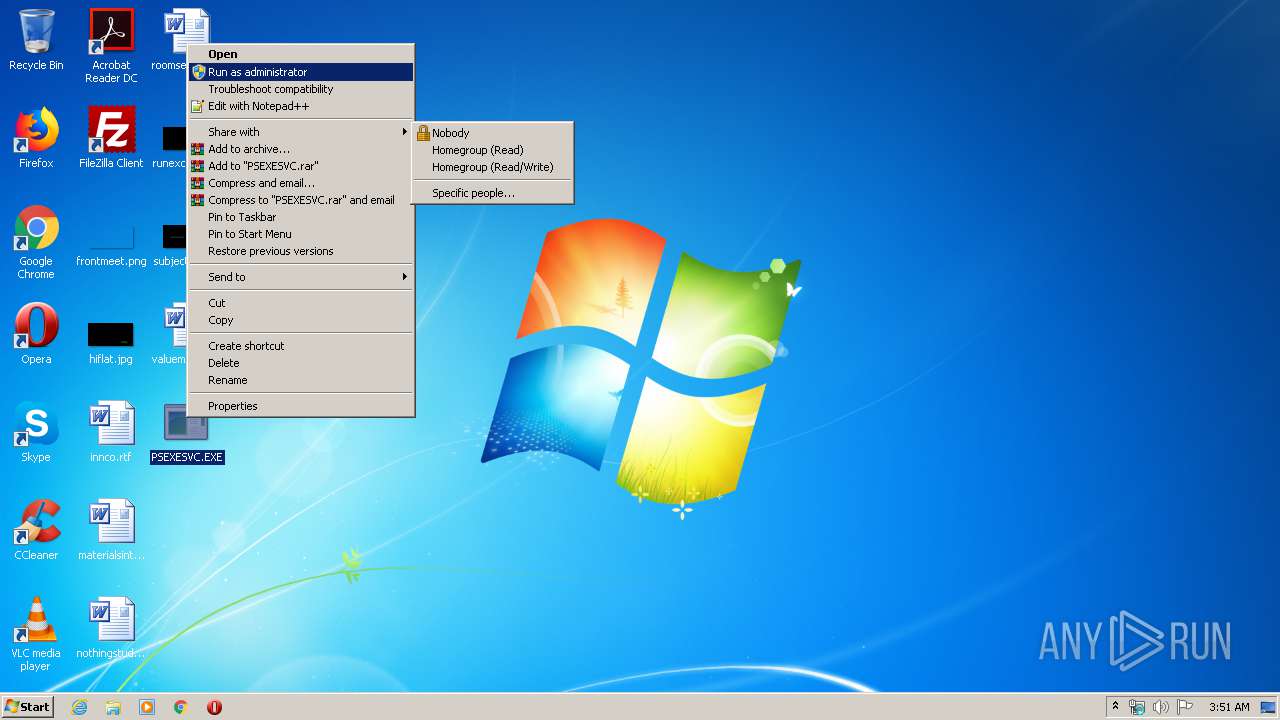Choose Cut from the context menu
The image size is (1280, 720).
click(x=301, y=303)
